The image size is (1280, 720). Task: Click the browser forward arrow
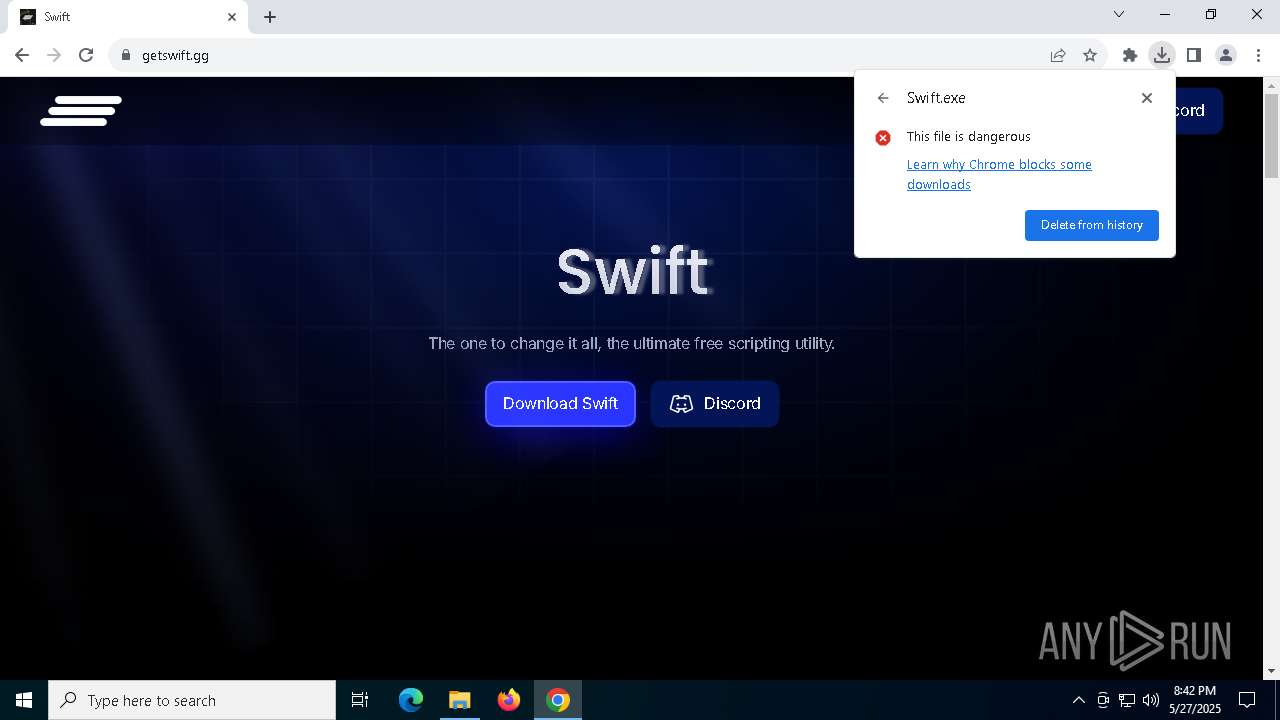54,55
